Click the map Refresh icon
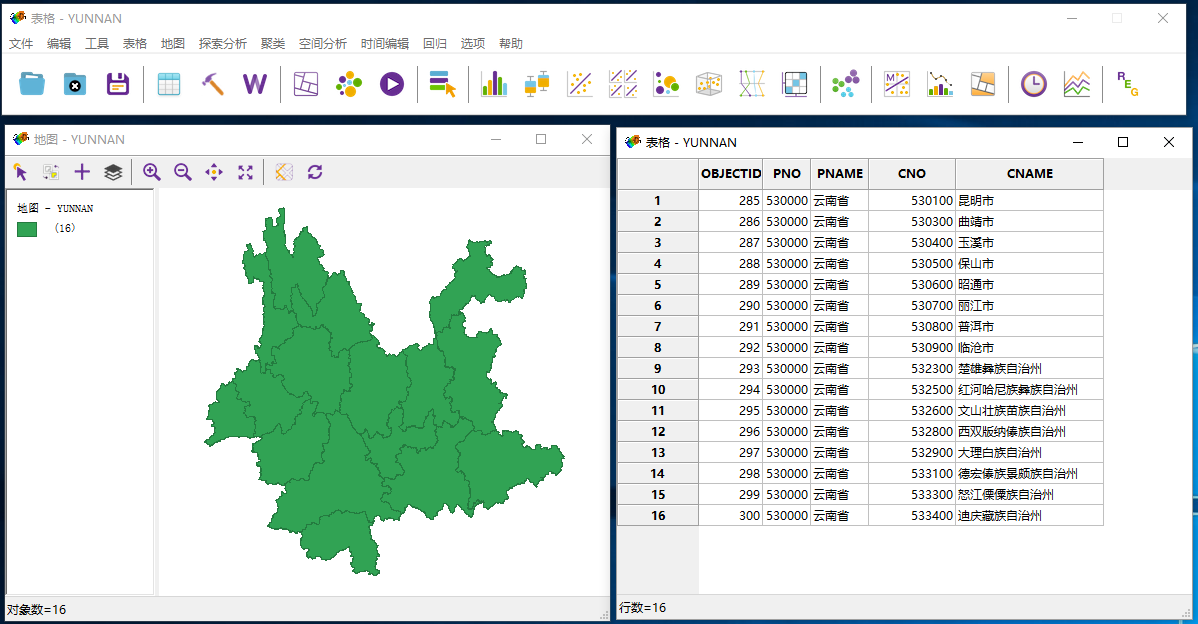Viewport: 1198px width, 624px height. point(315,172)
